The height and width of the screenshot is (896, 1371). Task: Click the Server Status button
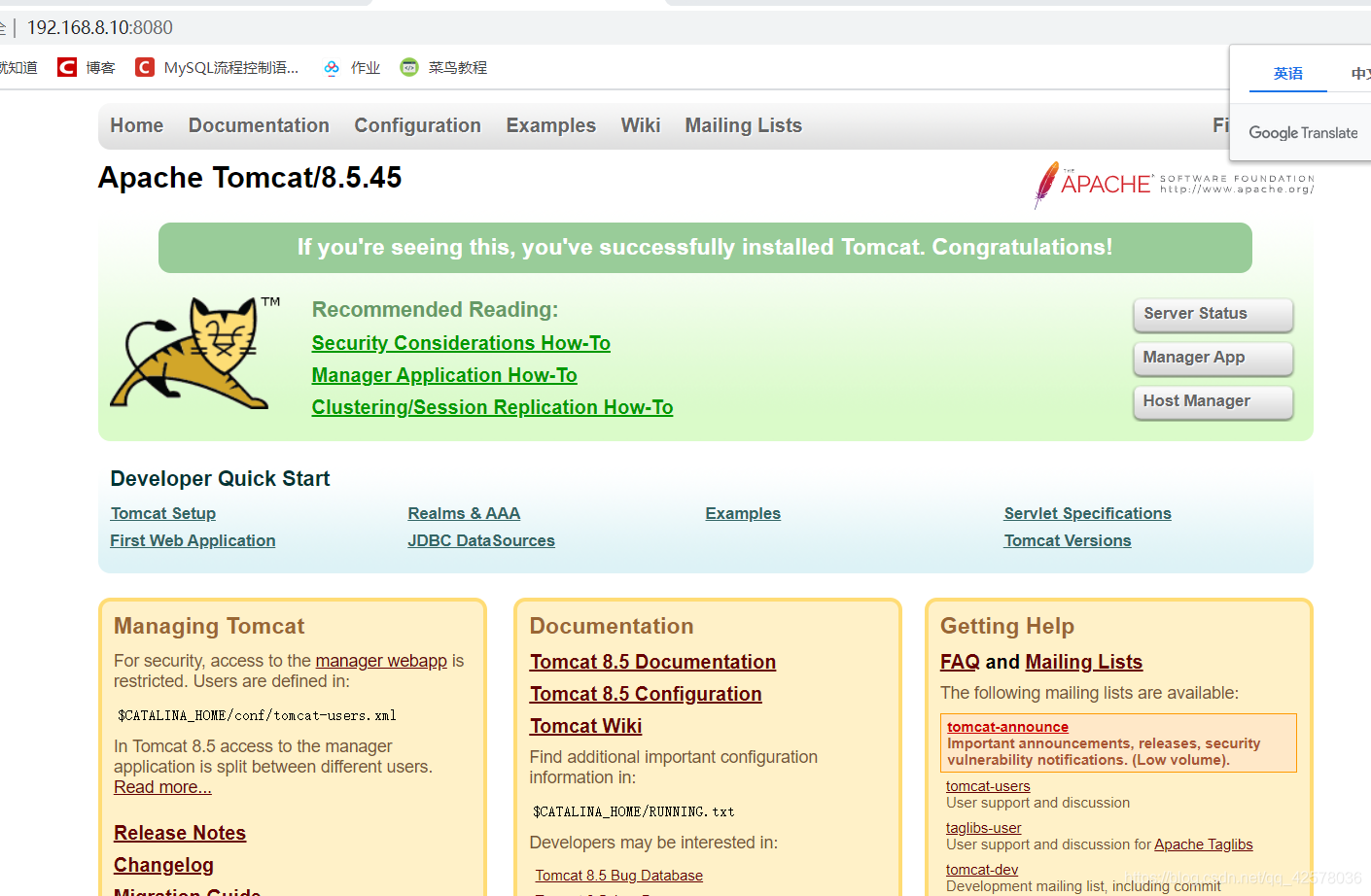click(1213, 314)
